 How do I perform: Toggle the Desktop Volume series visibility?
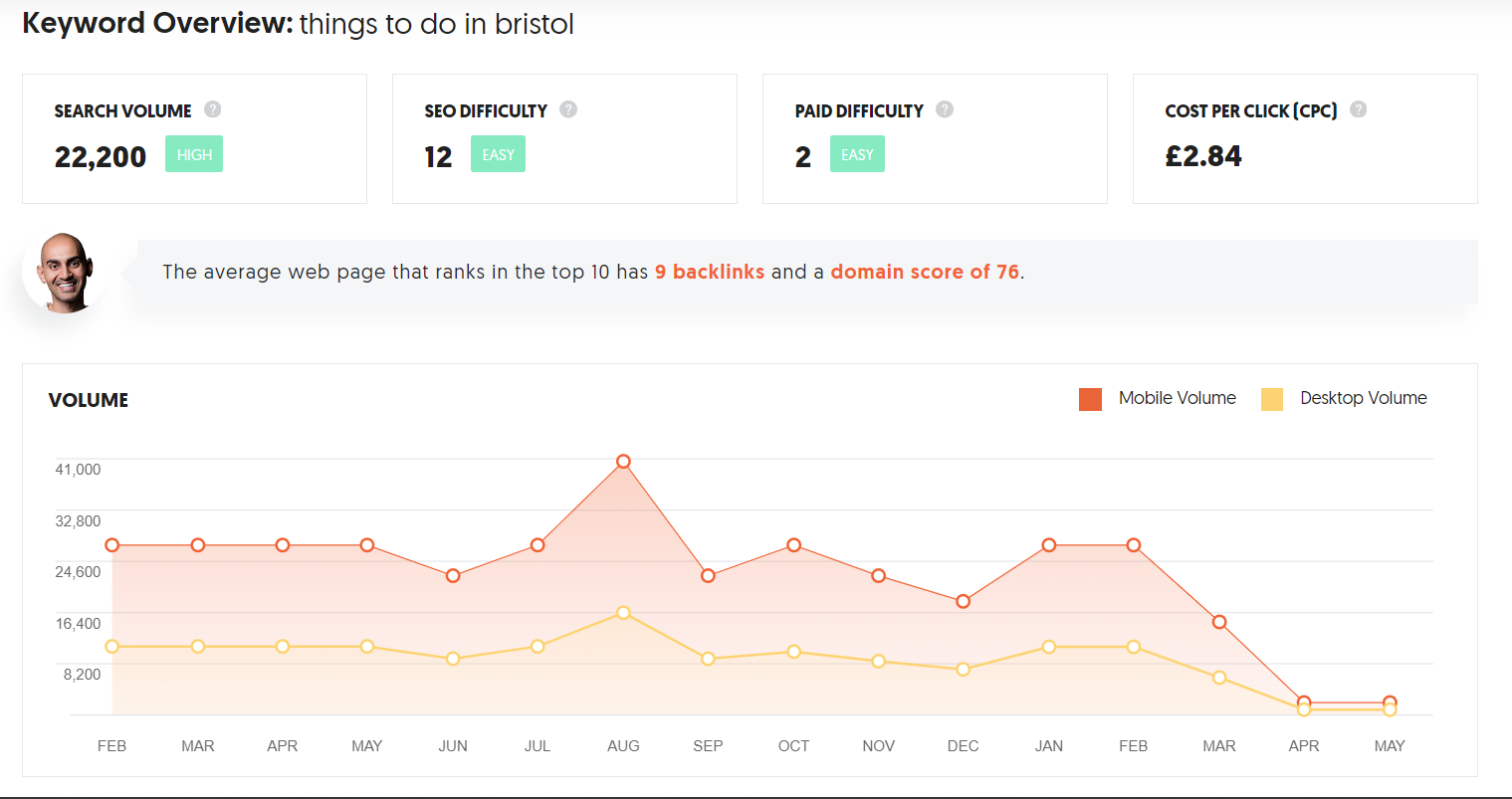[1363, 398]
